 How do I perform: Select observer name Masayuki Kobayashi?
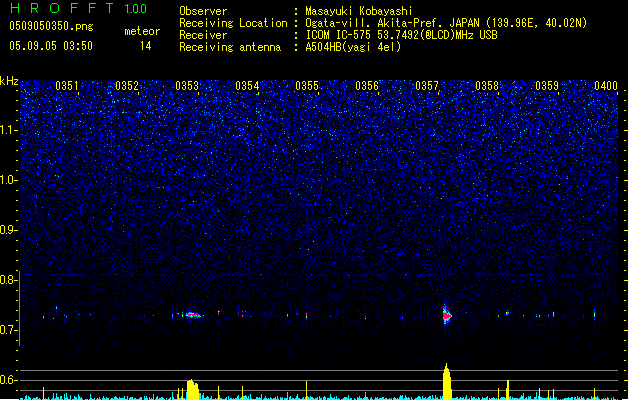point(359,11)
